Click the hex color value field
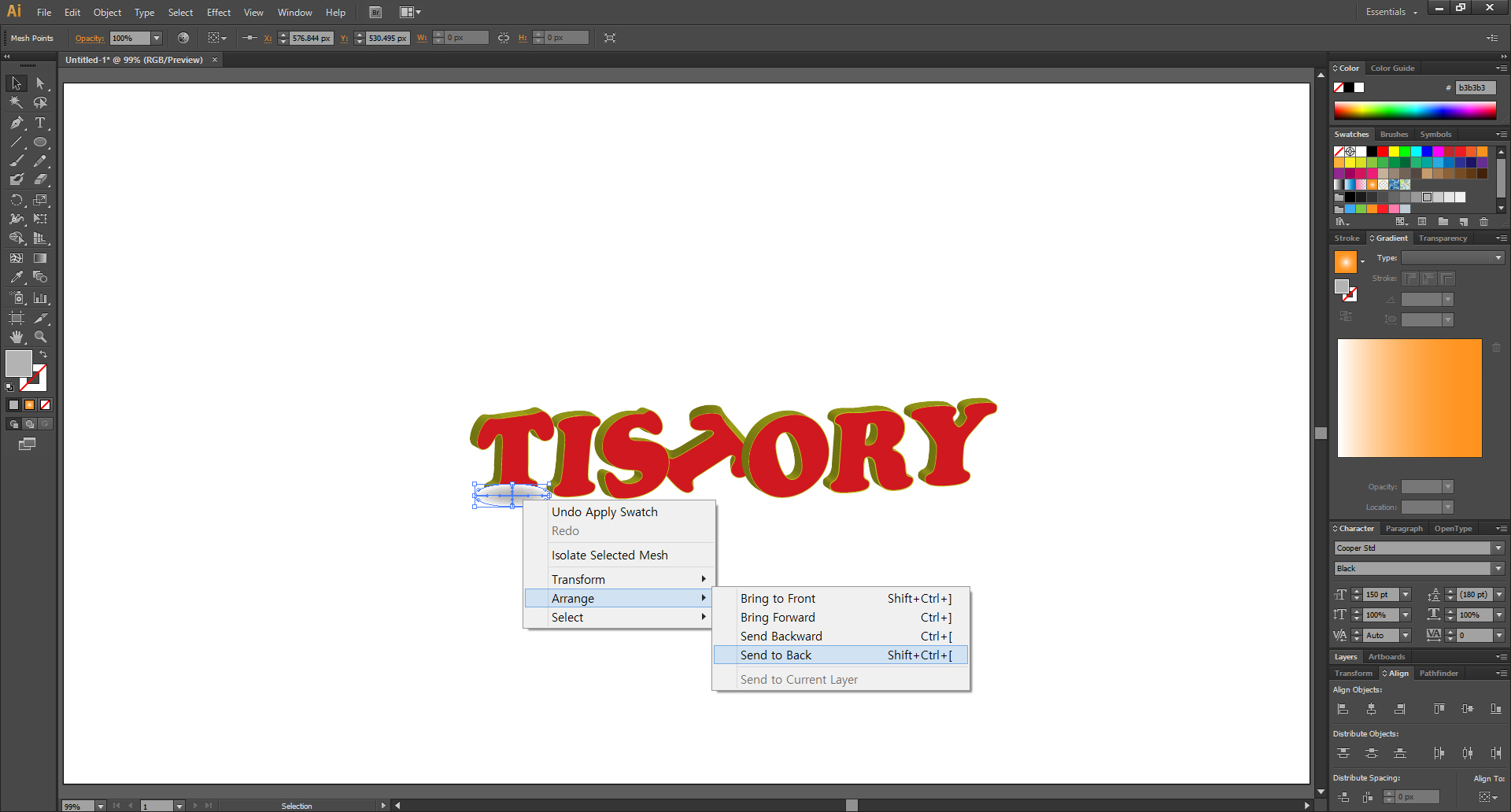 [1475, 87]
